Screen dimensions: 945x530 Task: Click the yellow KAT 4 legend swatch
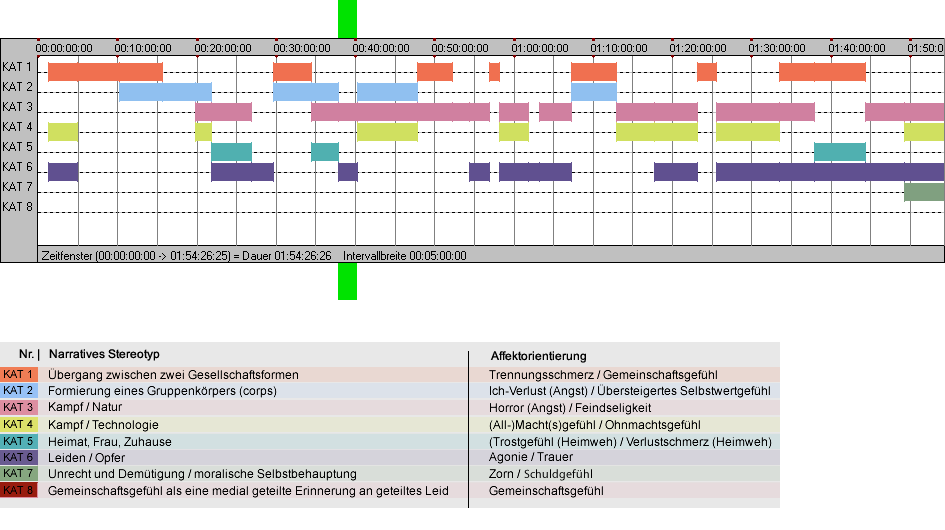19,424
